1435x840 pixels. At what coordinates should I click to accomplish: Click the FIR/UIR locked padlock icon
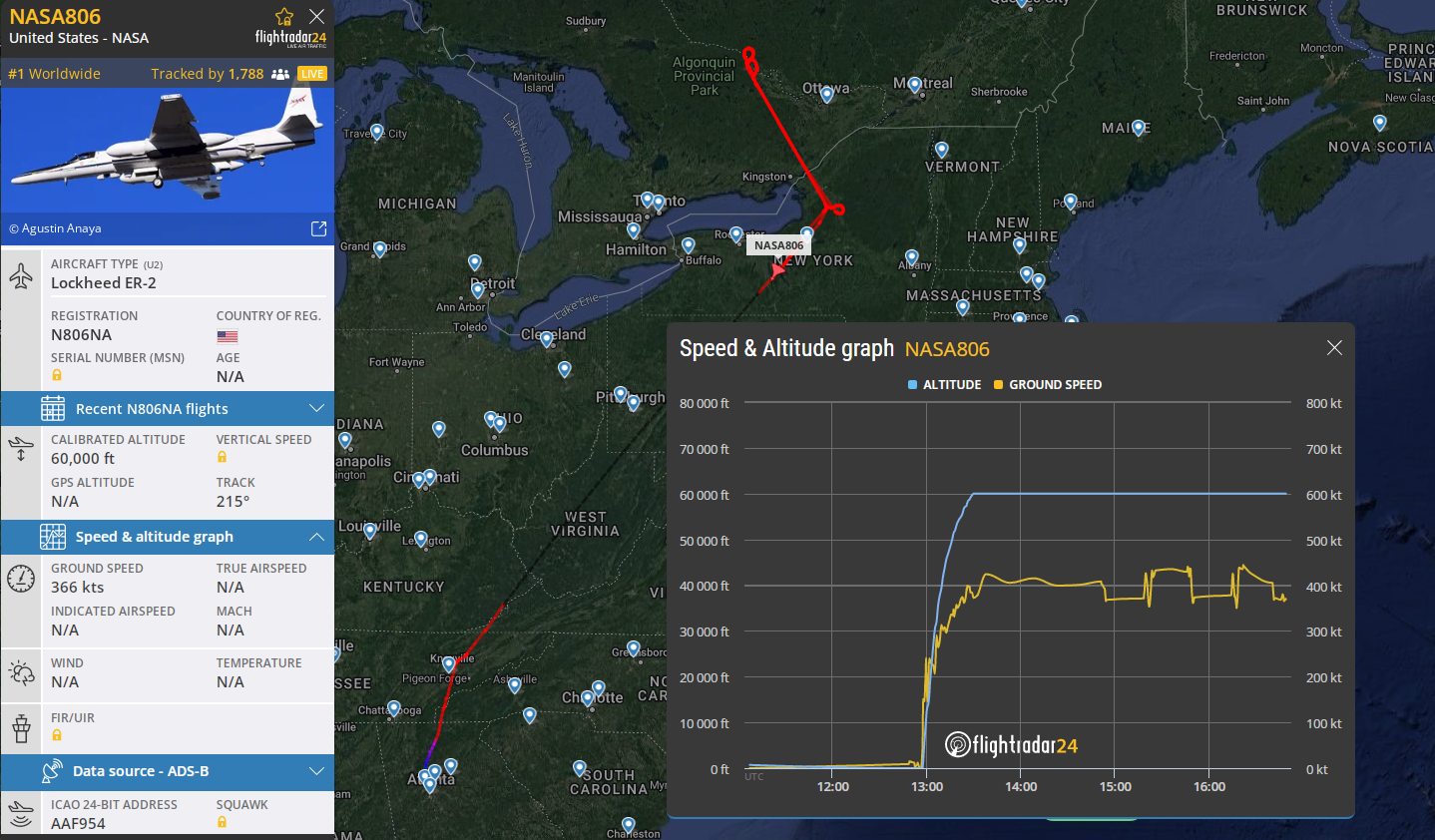click(x=57, y=735)
